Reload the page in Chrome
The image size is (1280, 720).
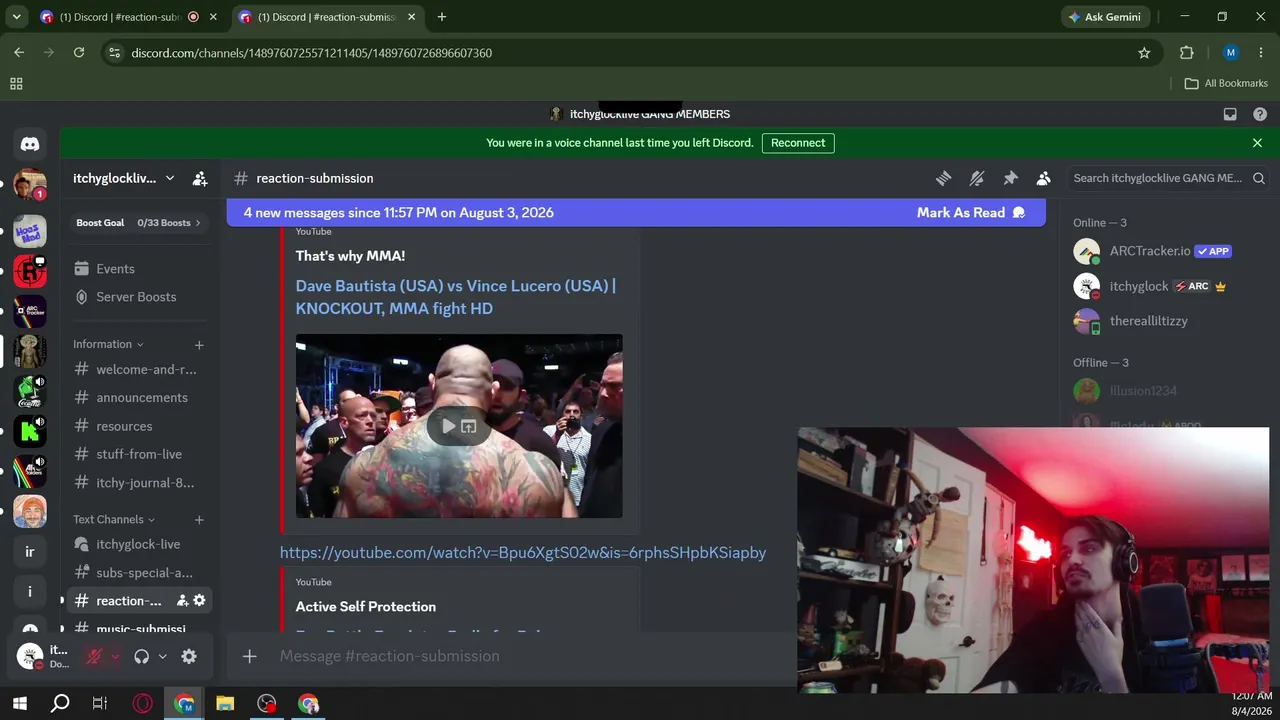[x=79, y=53]
